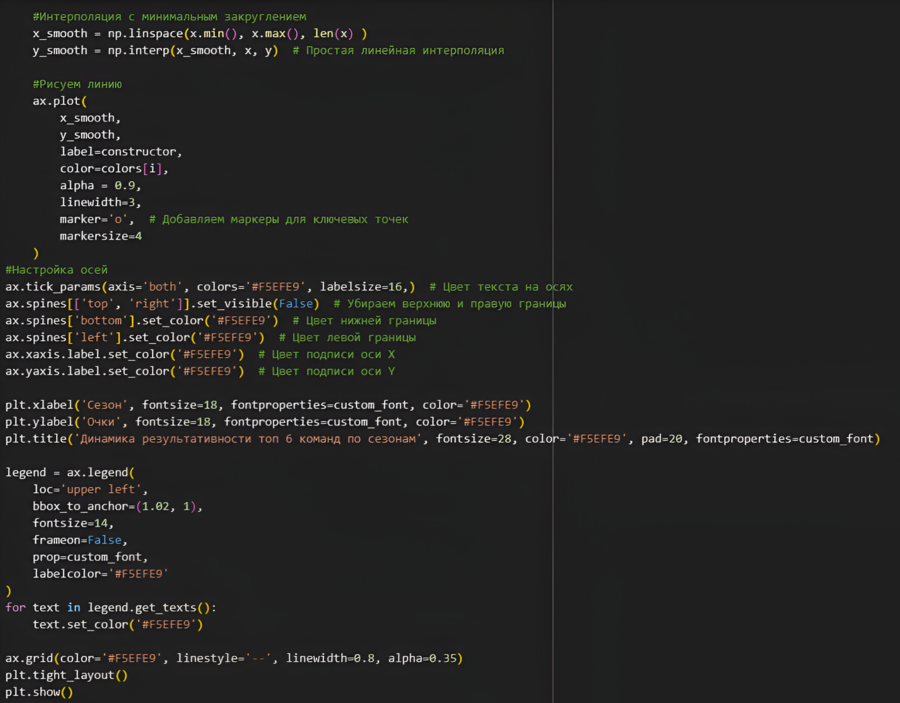Click the 'ax.plot(' line
Viewport: 900px width, 703px height.
60,101
